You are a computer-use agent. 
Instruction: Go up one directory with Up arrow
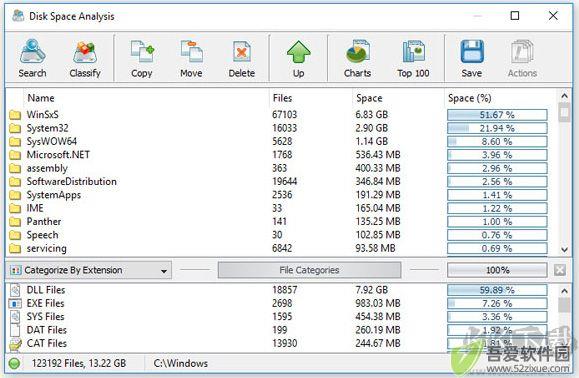click(298, 58)
